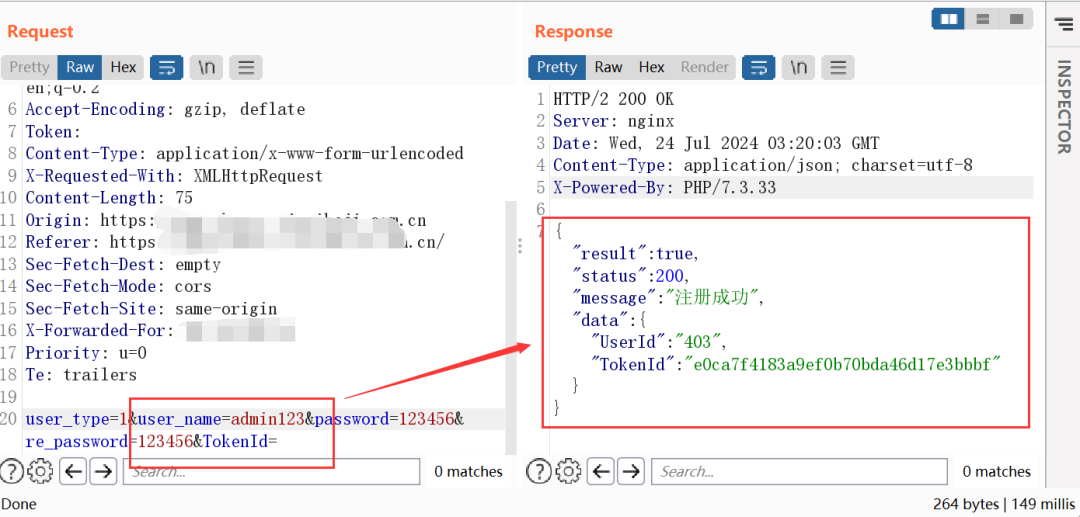Image resolution: width=1080 pixels, height=517 pixels.
Task: Click the Done status text
Action: [20, 504]
